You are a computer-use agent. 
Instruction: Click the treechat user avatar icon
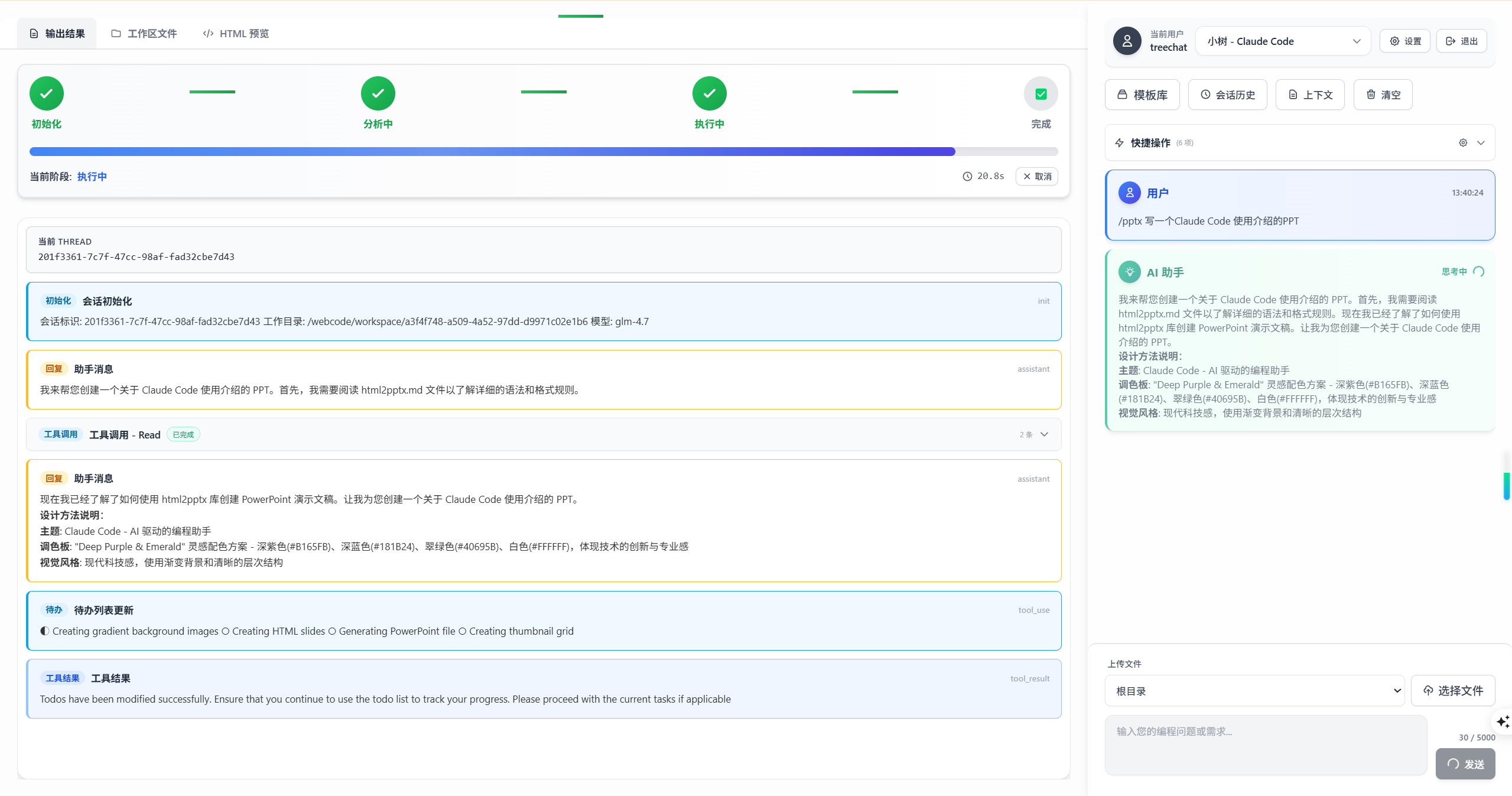[x=1126, y=41]
